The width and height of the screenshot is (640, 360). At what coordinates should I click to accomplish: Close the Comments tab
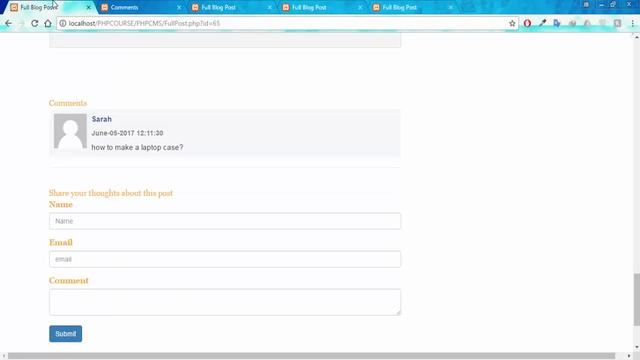[179, 7]
